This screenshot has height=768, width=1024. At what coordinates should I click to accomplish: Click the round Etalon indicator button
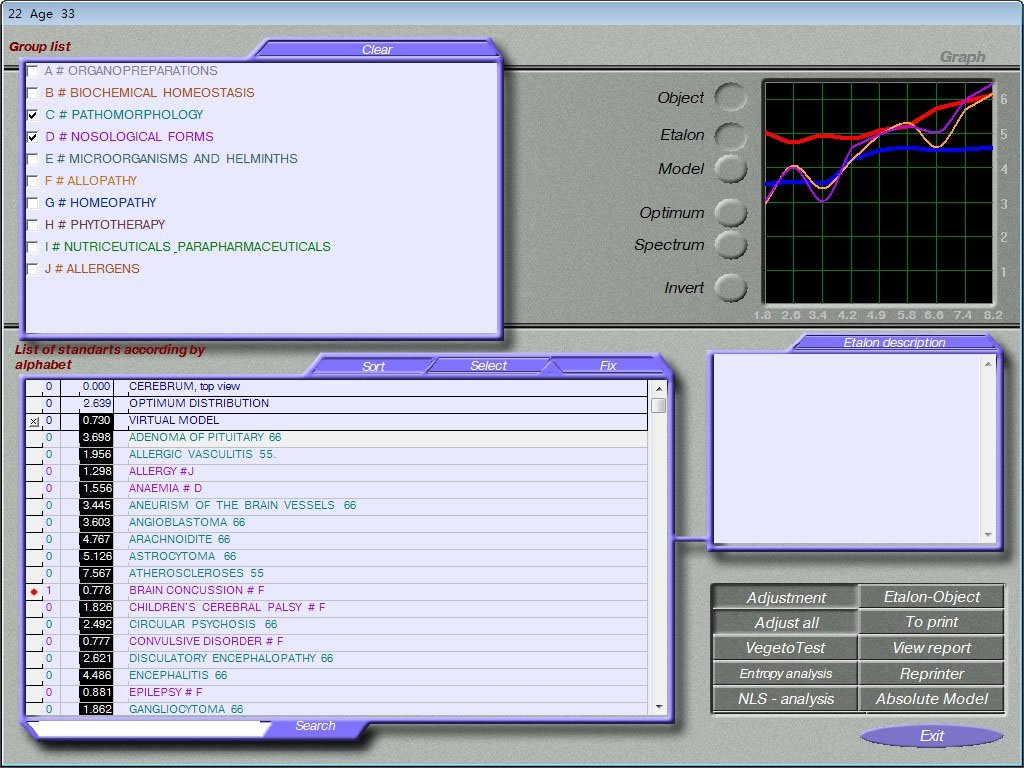point(732,135)
